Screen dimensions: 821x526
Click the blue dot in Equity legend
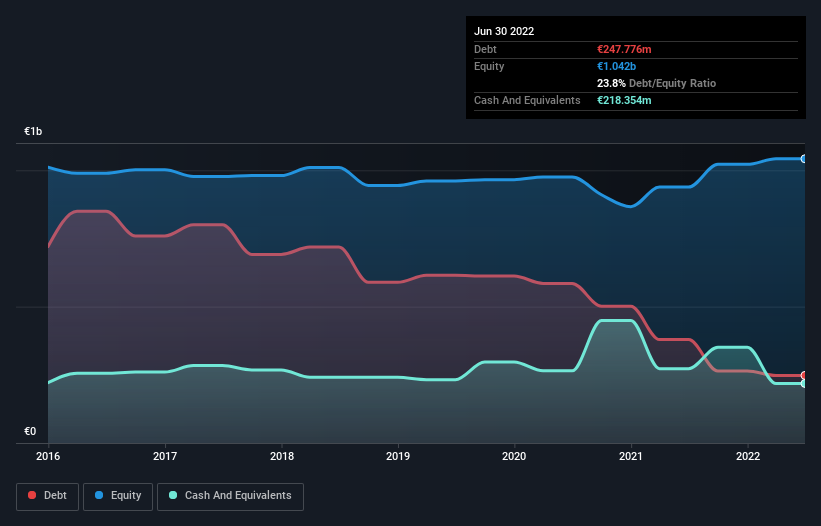[99, 495]
